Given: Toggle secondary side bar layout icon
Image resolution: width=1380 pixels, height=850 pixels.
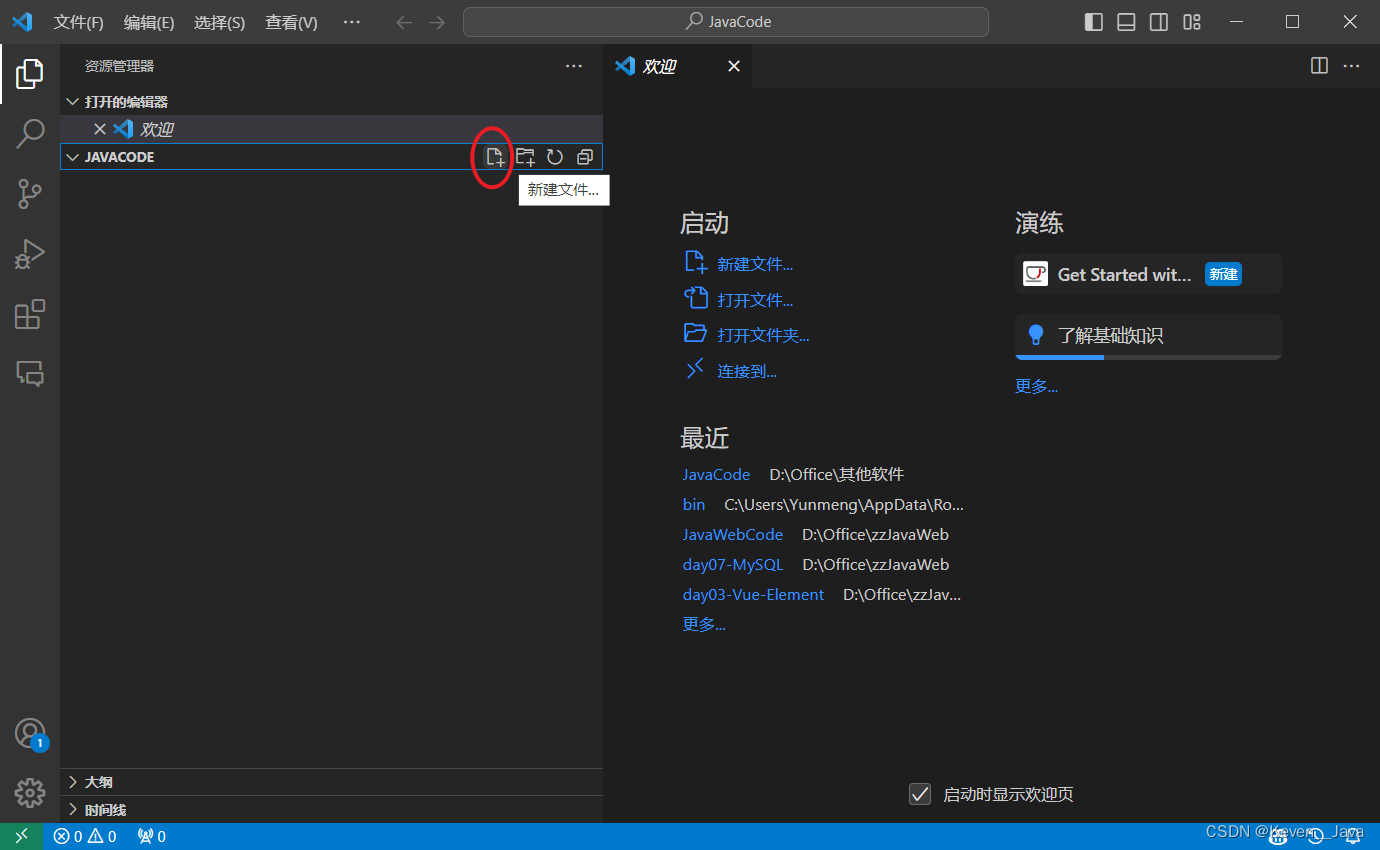Looking at the screenshot, I should (1159, 22).
